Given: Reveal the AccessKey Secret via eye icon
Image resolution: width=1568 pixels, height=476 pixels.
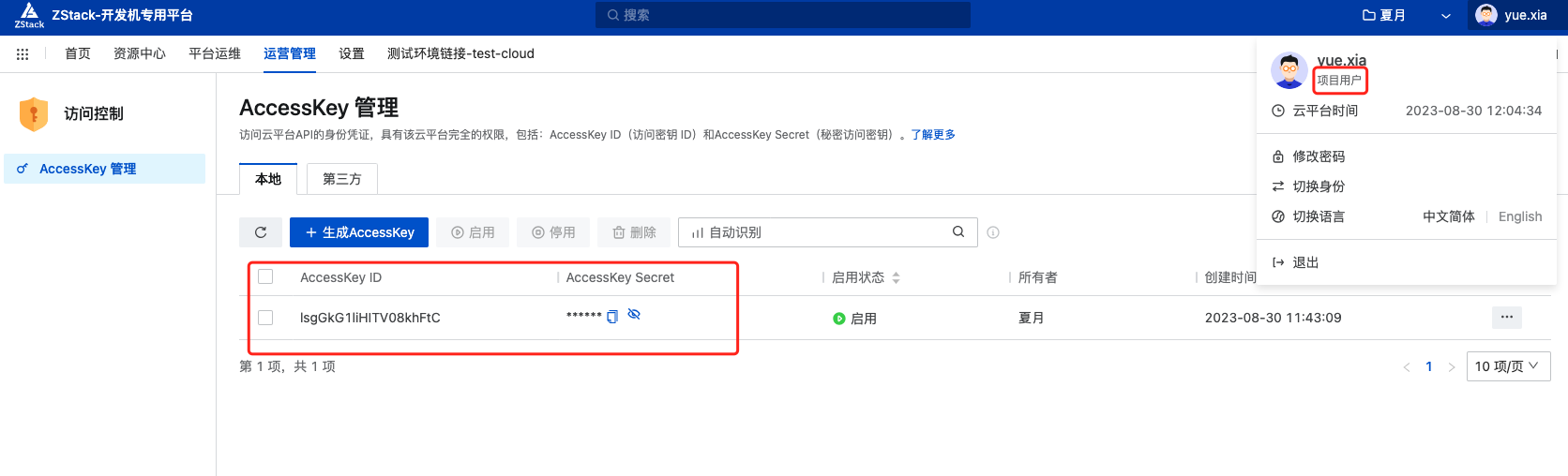Looking at the screenshot, I should pos(634,315).
